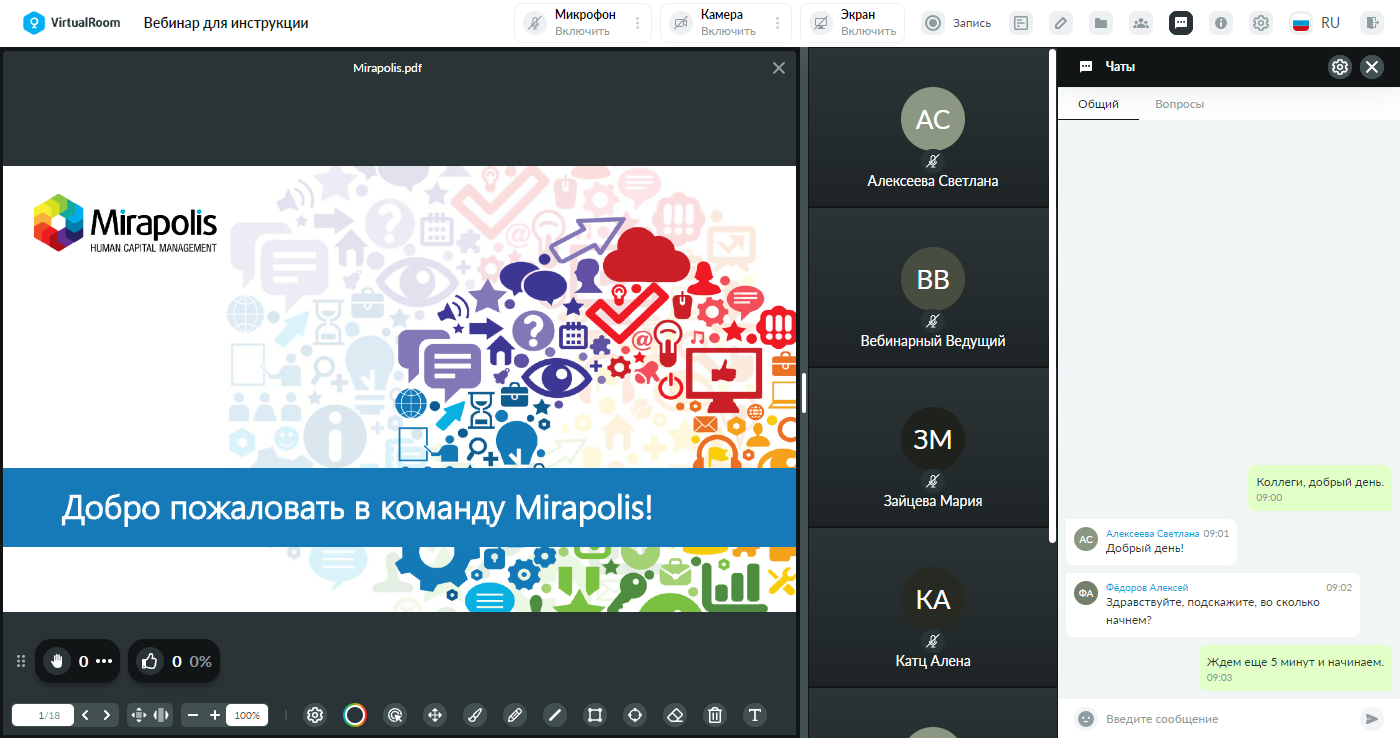Go to next PDF page

pyautogui.click(x=107, y=715)
